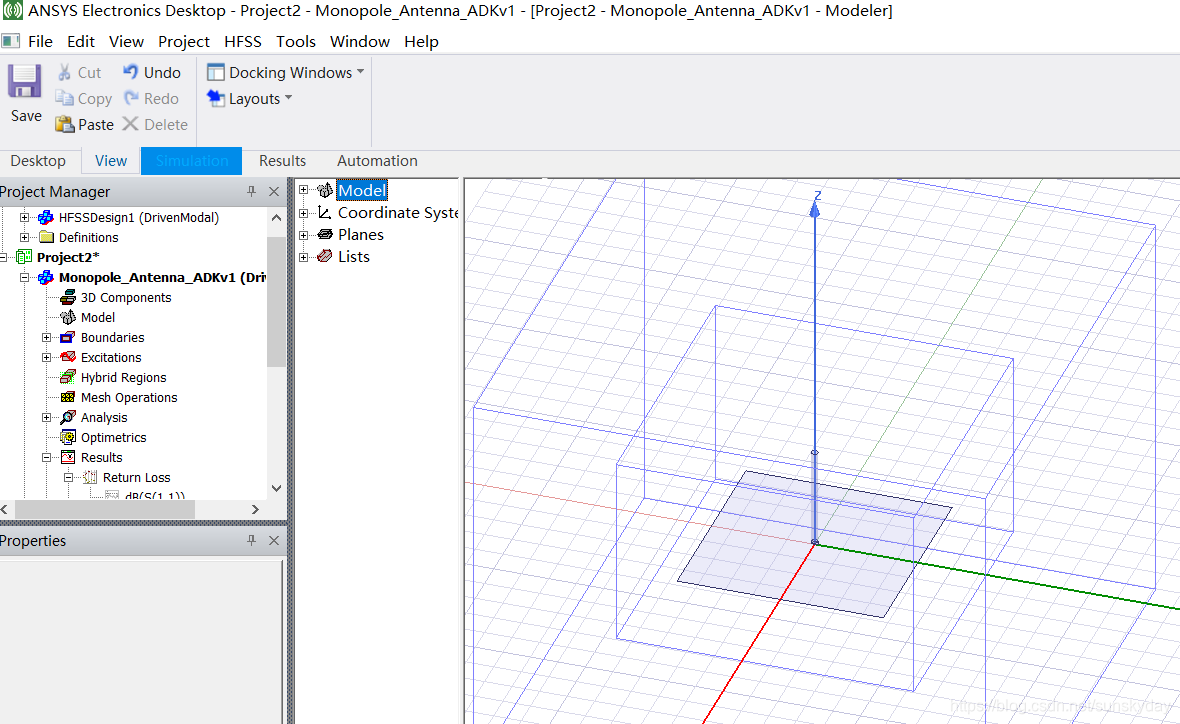Click the Mesh Operations icon
1180x724 pixels.
point(68,397)
